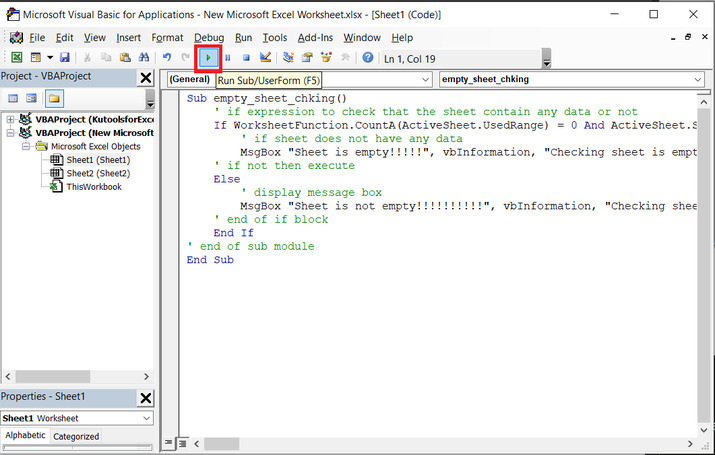715x455 pixels.
Task: Open the (General) object dropdown
Action: point(425,79)
